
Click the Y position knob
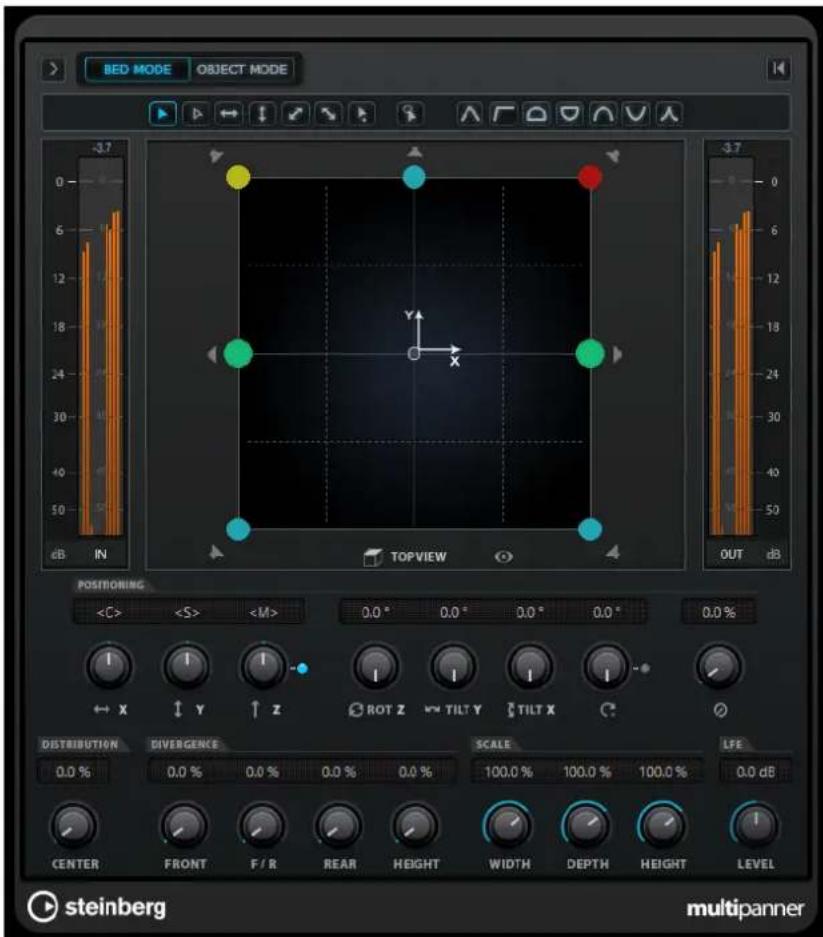[x=186, y=666]
